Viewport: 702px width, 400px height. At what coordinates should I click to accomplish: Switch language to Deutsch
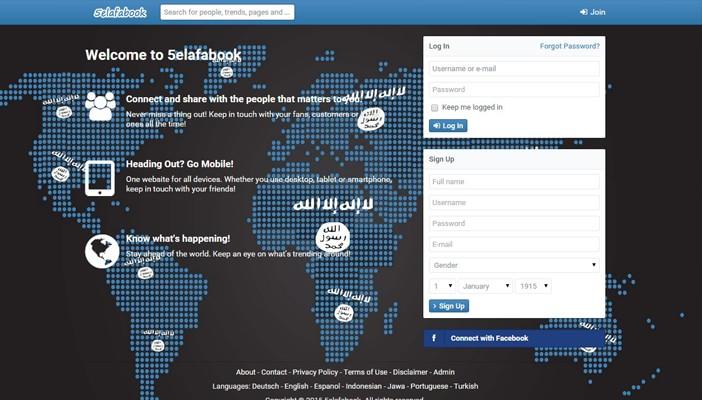[x=265, y=386]
